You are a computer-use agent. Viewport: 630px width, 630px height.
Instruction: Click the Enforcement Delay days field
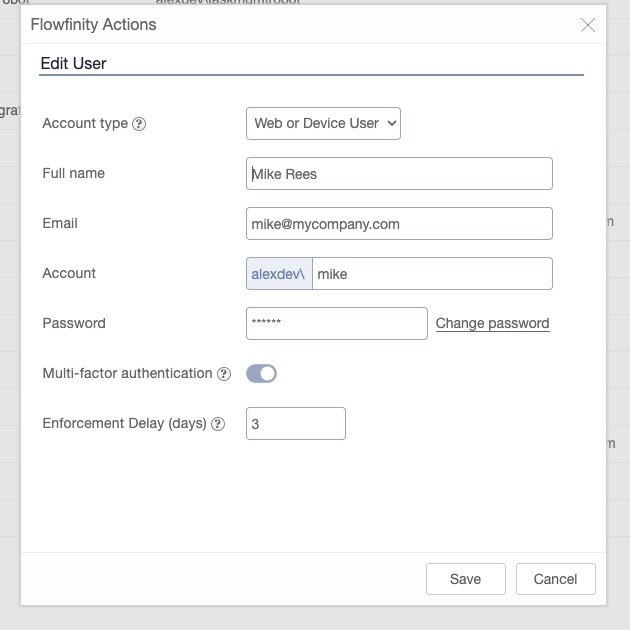pyautogui.click(x=296, y=423)
